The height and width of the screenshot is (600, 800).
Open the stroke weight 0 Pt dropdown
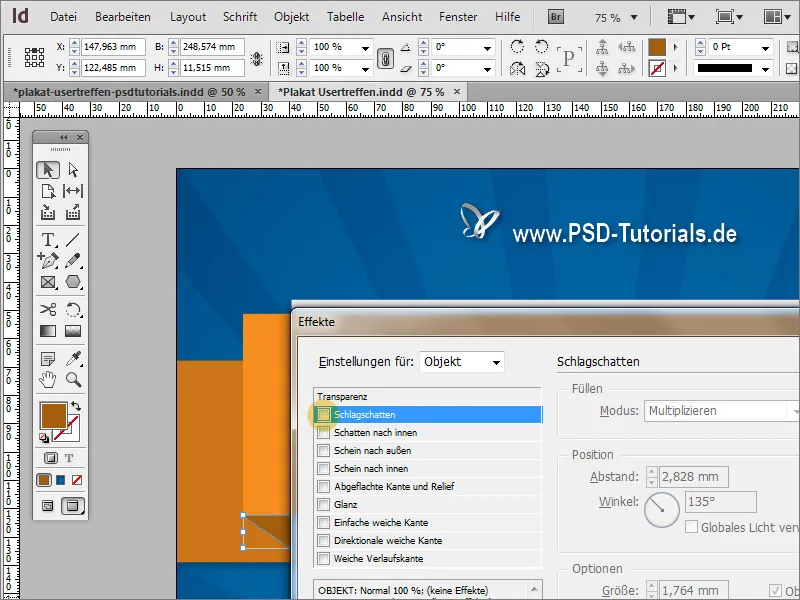tap(765, 48)
